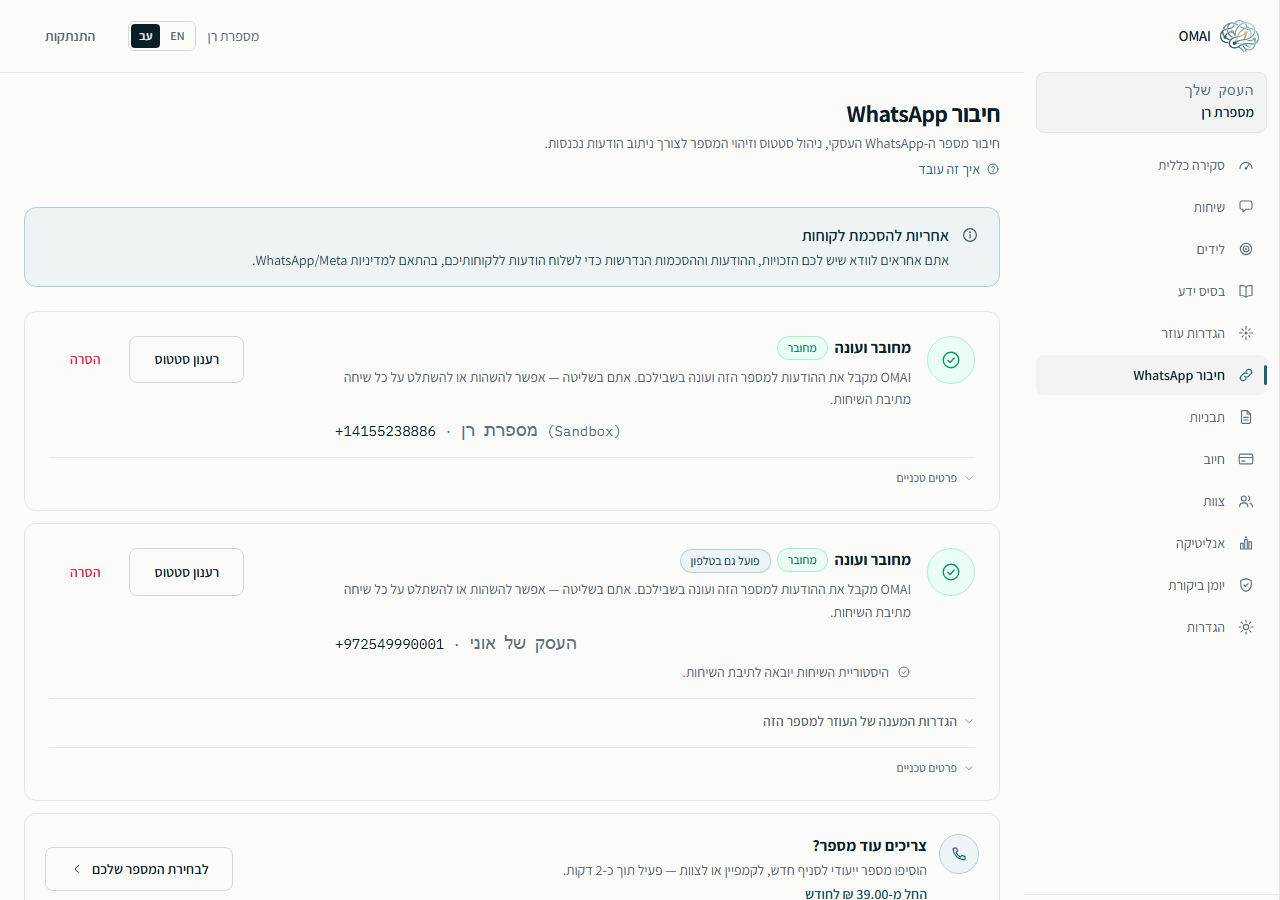Click the check icon beside היסטוריית השיחות
The height and width of the screenshot is (900, 1280).
click(x=904, y=672)
